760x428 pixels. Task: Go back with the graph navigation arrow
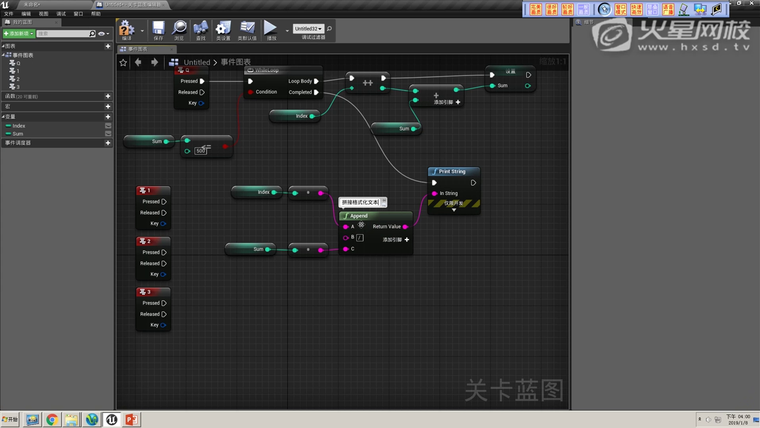point(139,62)
